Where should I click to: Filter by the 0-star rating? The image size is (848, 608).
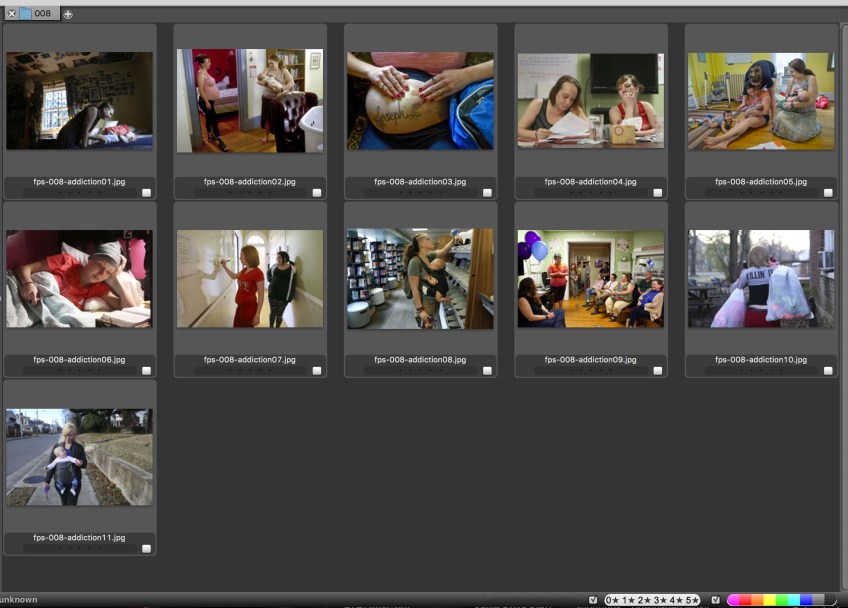tap(612, 600)
